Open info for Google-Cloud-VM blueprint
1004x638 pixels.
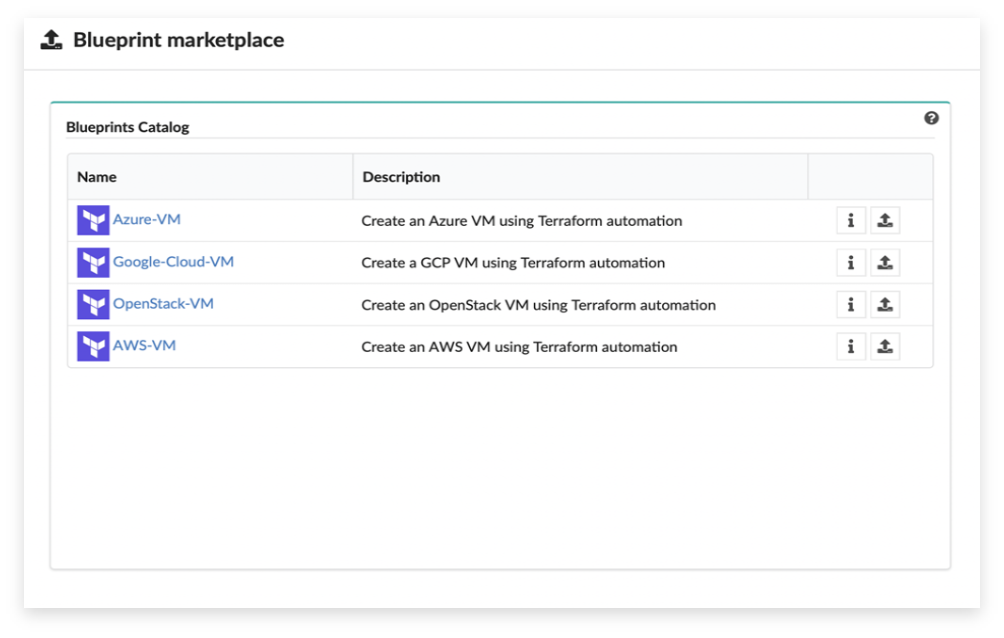tap(850, 263)
